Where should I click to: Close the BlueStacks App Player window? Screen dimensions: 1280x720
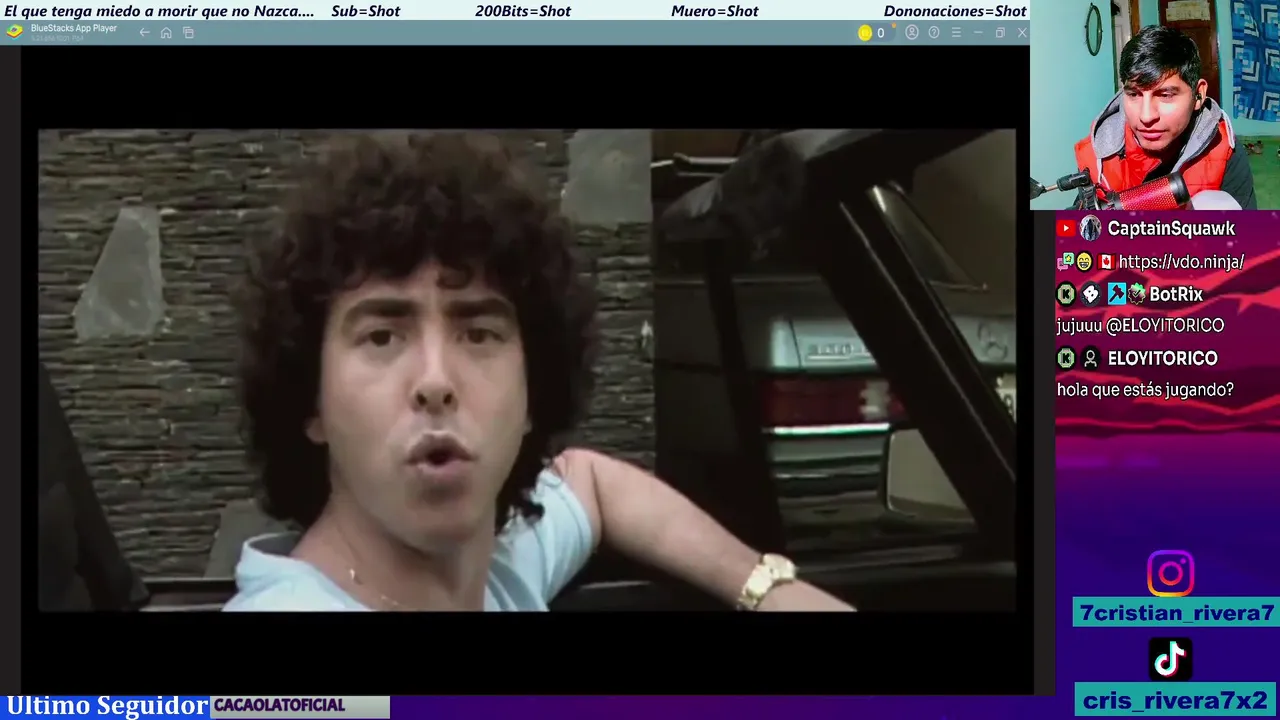1022,33
